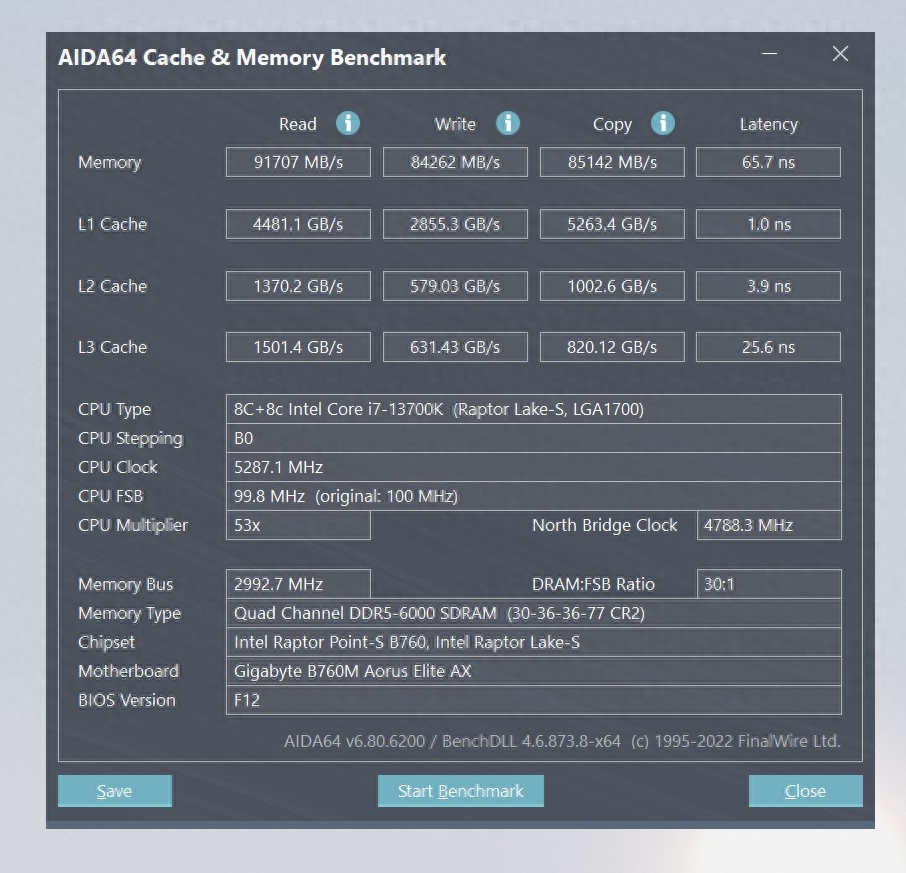Select Memory write value 84262 MB/s
Screen dimensions: 906x873
[455, 162]
